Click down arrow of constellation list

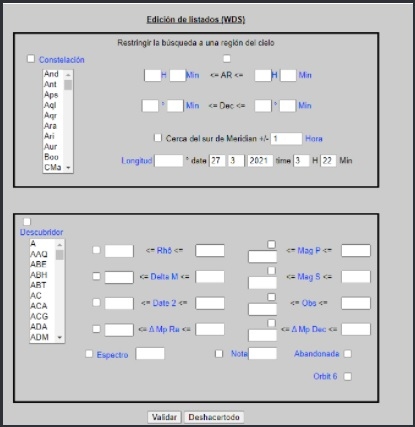click(68, 168)
